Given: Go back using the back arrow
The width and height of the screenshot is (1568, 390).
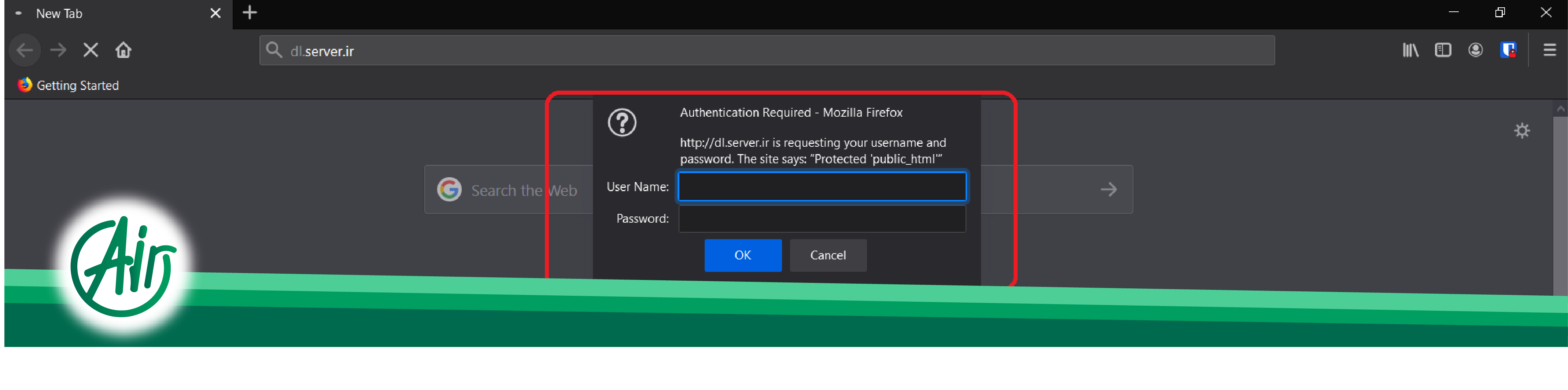Looking at the screenshot, I should pyautogui.click(x=25, y=50).
